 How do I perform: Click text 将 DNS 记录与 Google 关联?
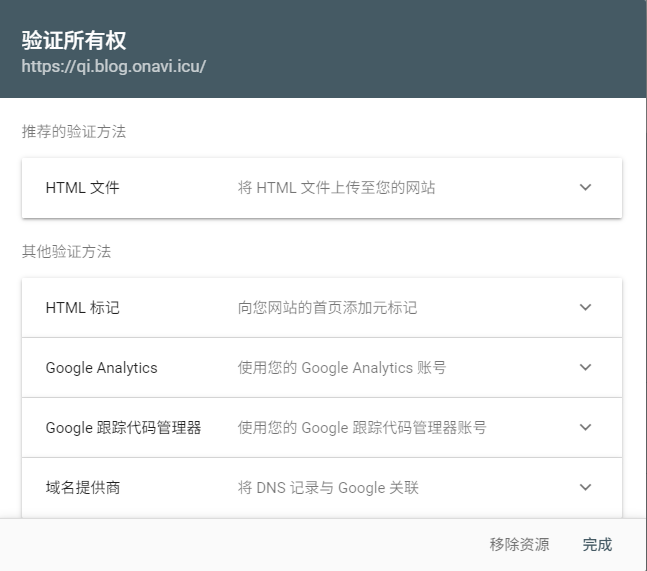(328, 487)
